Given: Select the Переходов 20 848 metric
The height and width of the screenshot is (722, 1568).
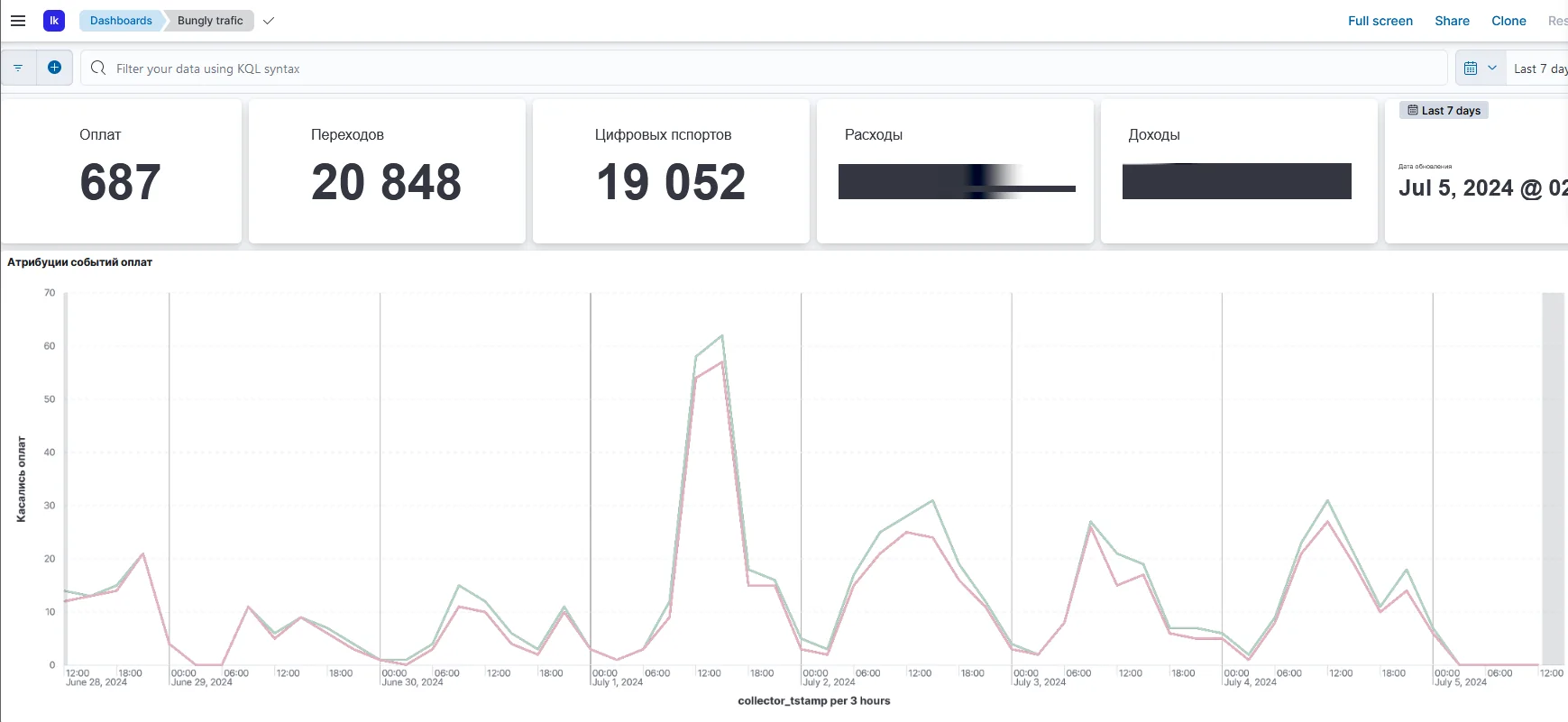Looking at the screenshot, I should [x=387, y=171].
